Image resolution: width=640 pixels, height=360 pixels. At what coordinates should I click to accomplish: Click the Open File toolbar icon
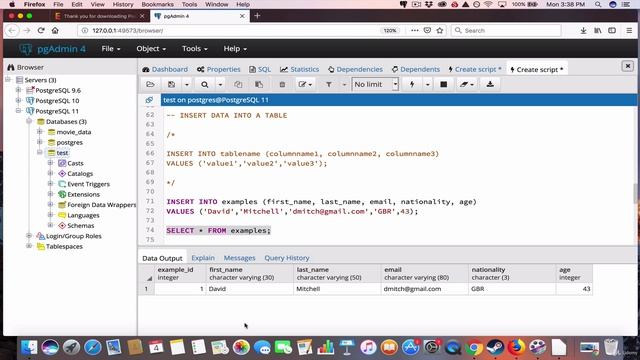tap(150, 84)
